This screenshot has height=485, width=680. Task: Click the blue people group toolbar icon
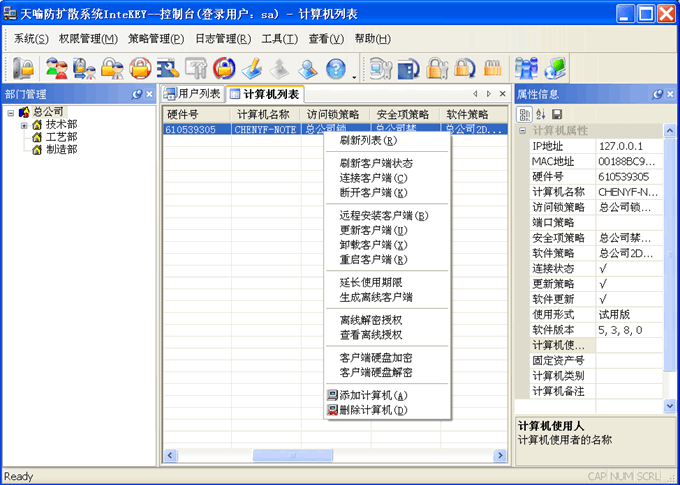[x=526, y=69]
